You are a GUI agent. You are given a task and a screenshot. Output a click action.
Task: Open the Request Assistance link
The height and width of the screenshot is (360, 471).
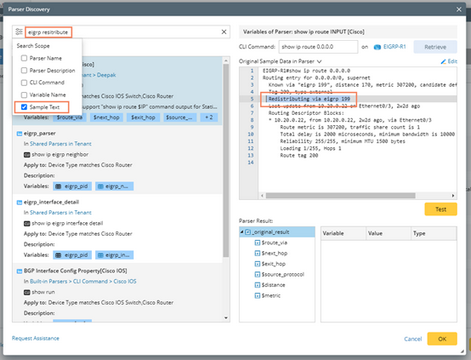tap(35, 338)
